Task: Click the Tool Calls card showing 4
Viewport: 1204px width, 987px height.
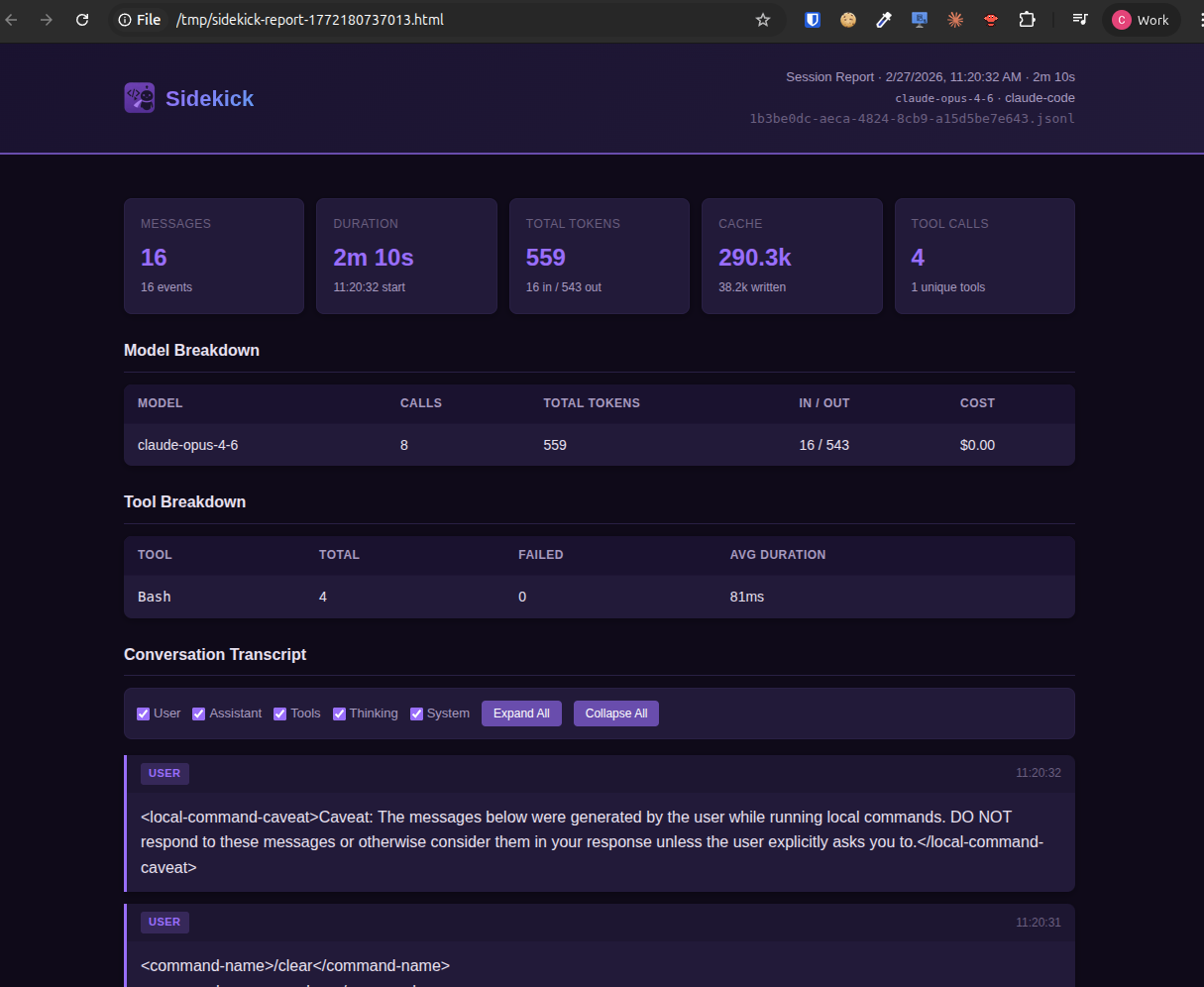Action: 985,256
